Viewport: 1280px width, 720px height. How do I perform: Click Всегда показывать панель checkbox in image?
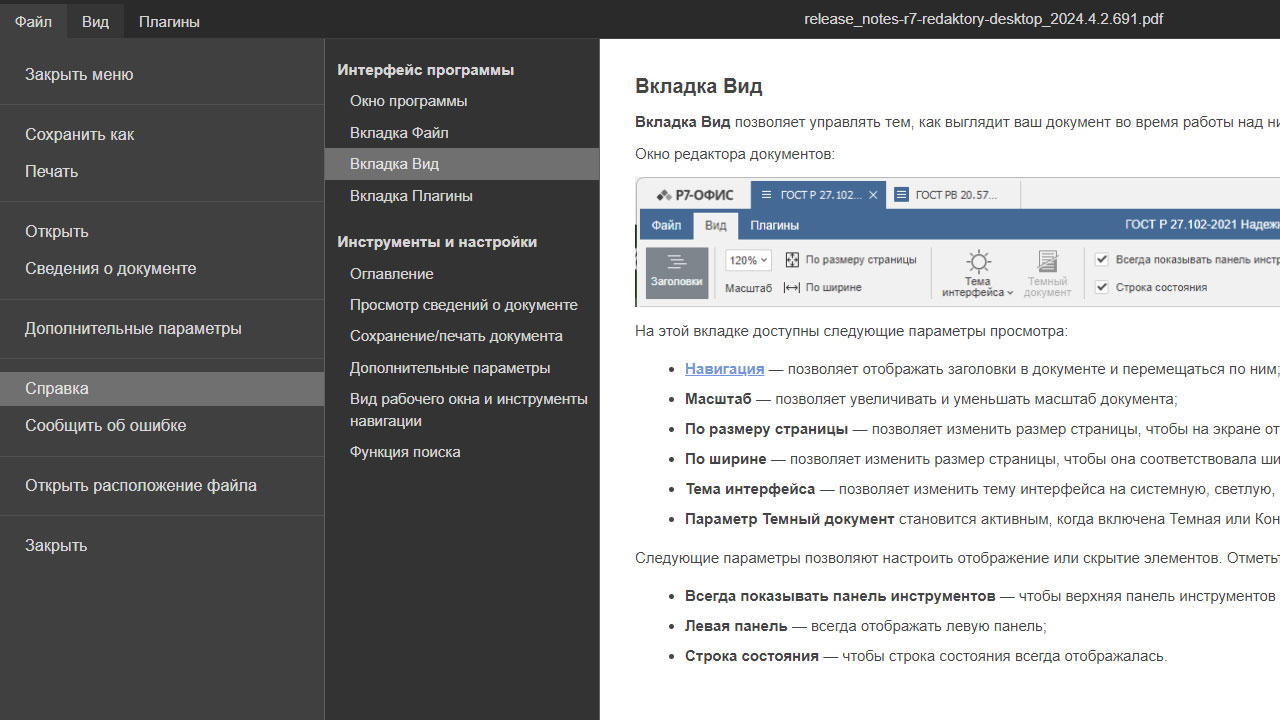tap(1102, 259)
